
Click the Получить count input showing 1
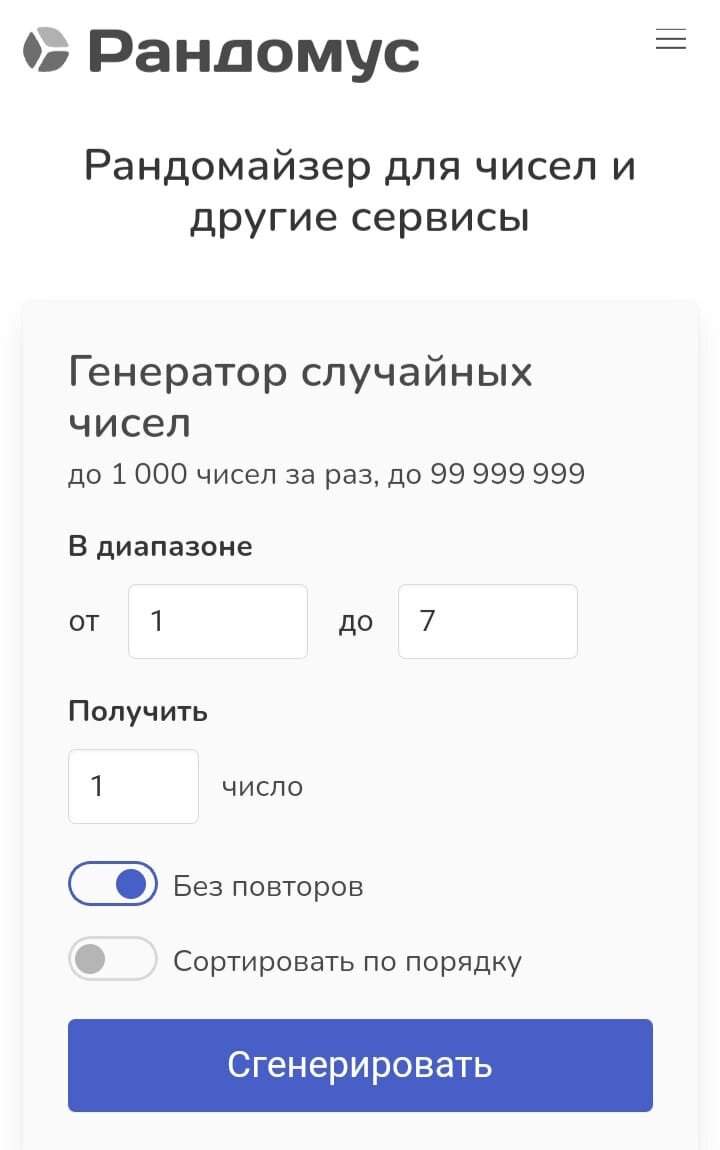pos(133,786)
